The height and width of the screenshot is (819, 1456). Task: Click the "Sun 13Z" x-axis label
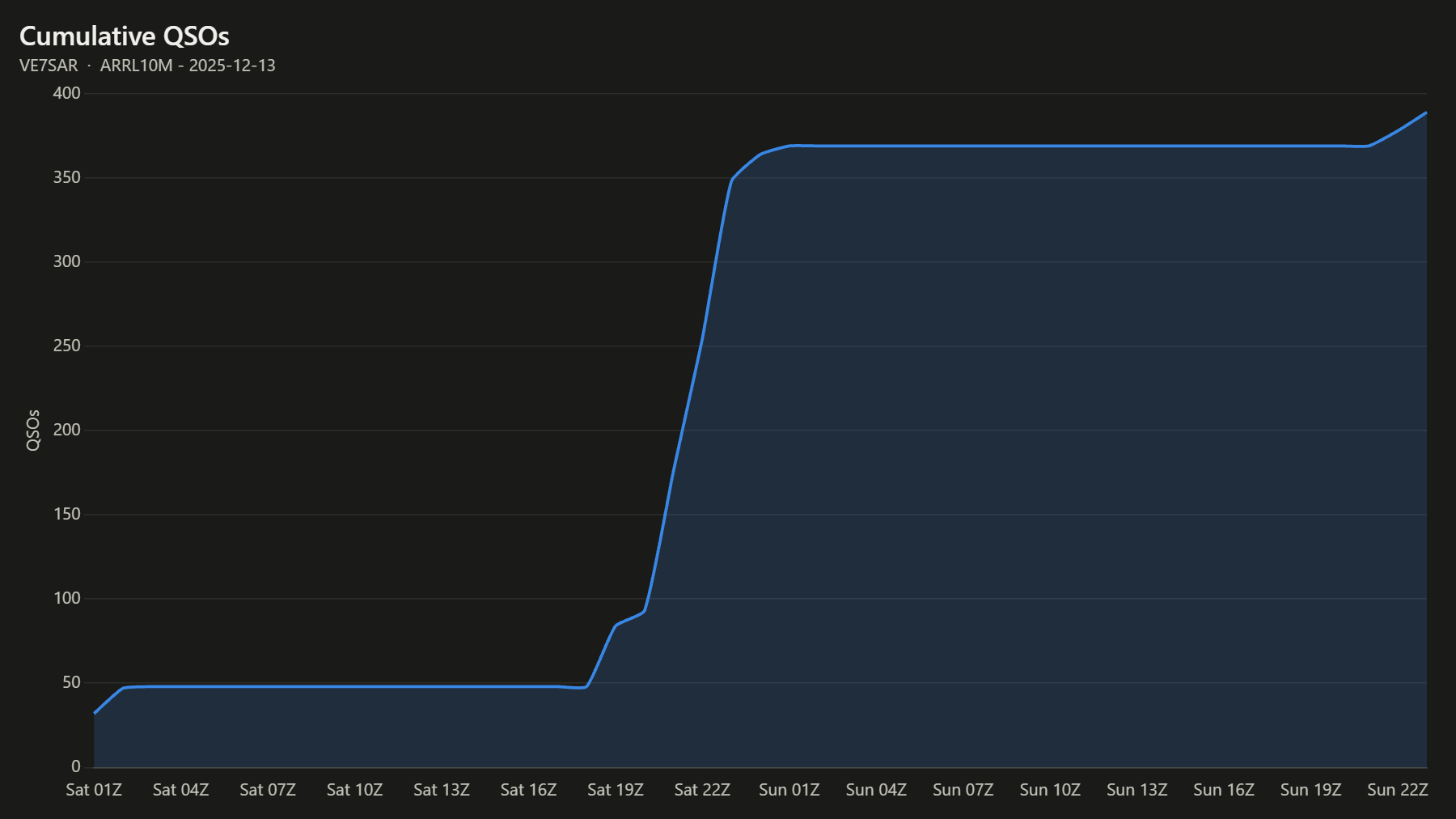coord(1137,790)
